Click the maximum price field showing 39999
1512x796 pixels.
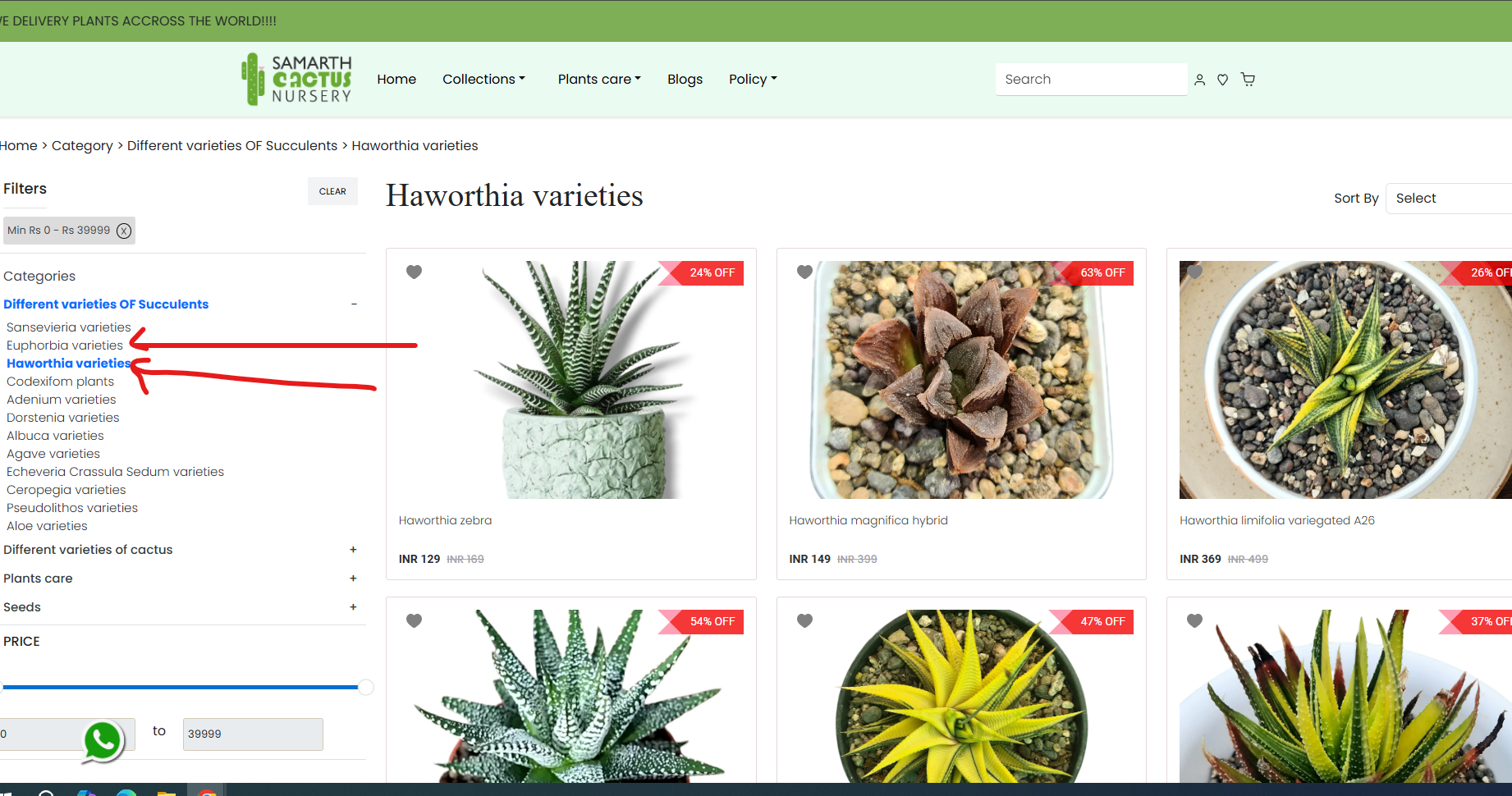(x=253, y=734)
